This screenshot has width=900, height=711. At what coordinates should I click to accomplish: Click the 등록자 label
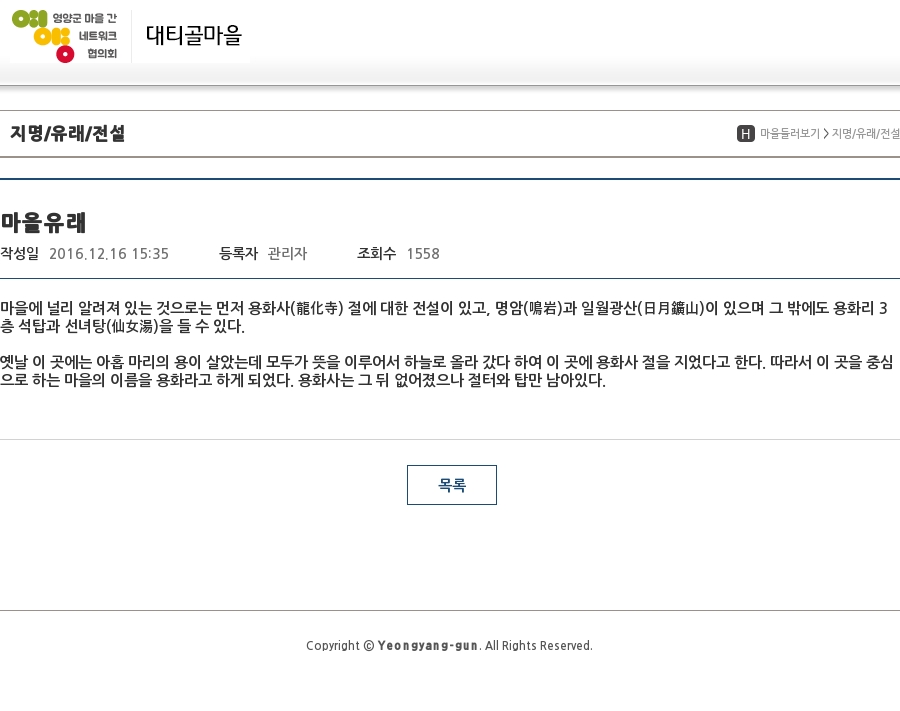coord(238,254)
